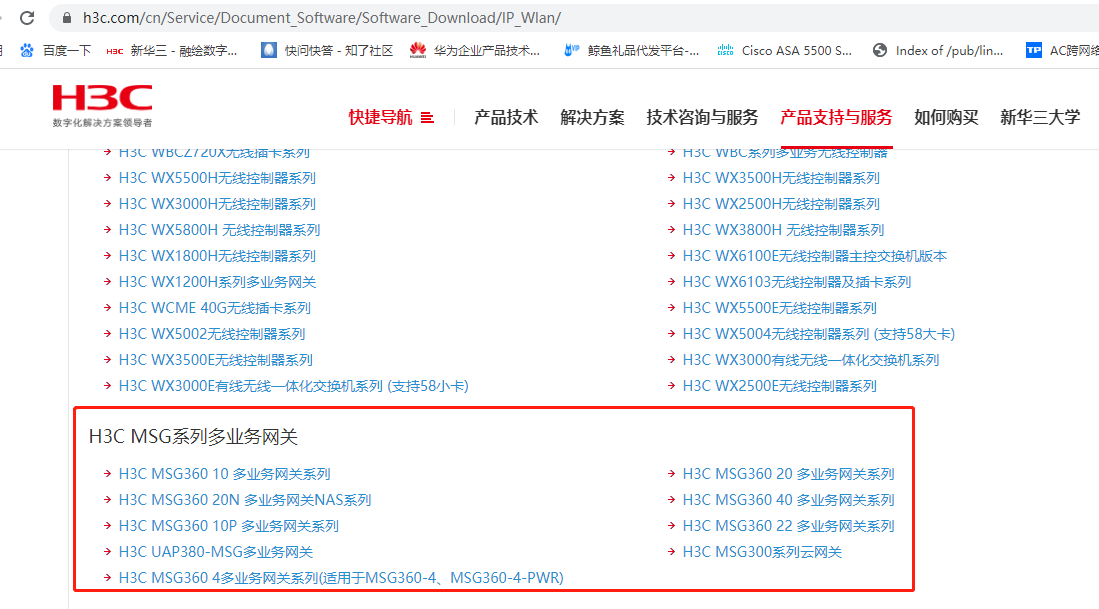
Task: Open the 百度一下 bookmark
Action: pos(56,50)
